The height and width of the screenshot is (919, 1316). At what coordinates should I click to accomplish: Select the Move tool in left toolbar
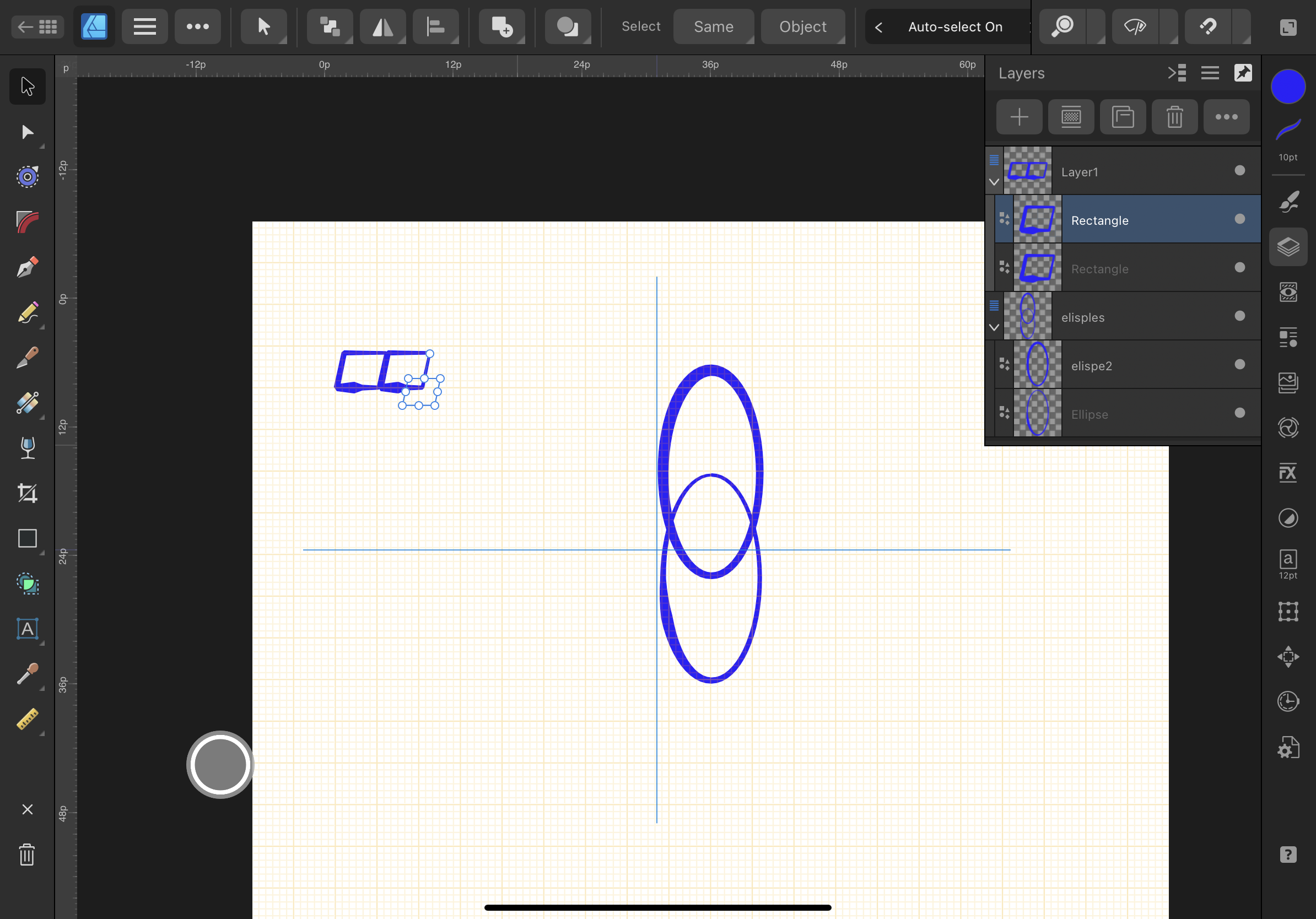(x=27, y=87)
